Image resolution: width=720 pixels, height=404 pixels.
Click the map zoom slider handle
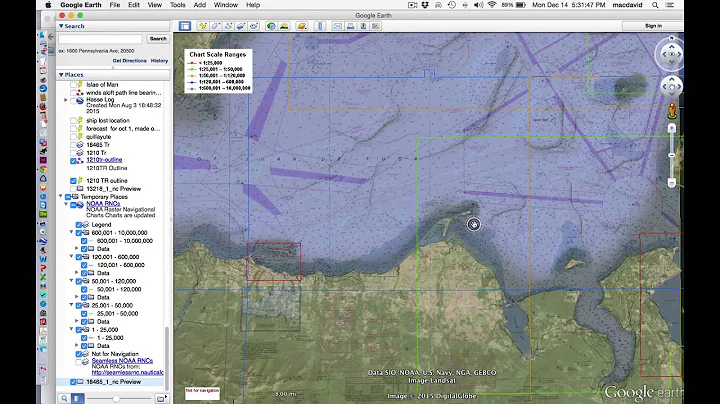coord(671,156)
